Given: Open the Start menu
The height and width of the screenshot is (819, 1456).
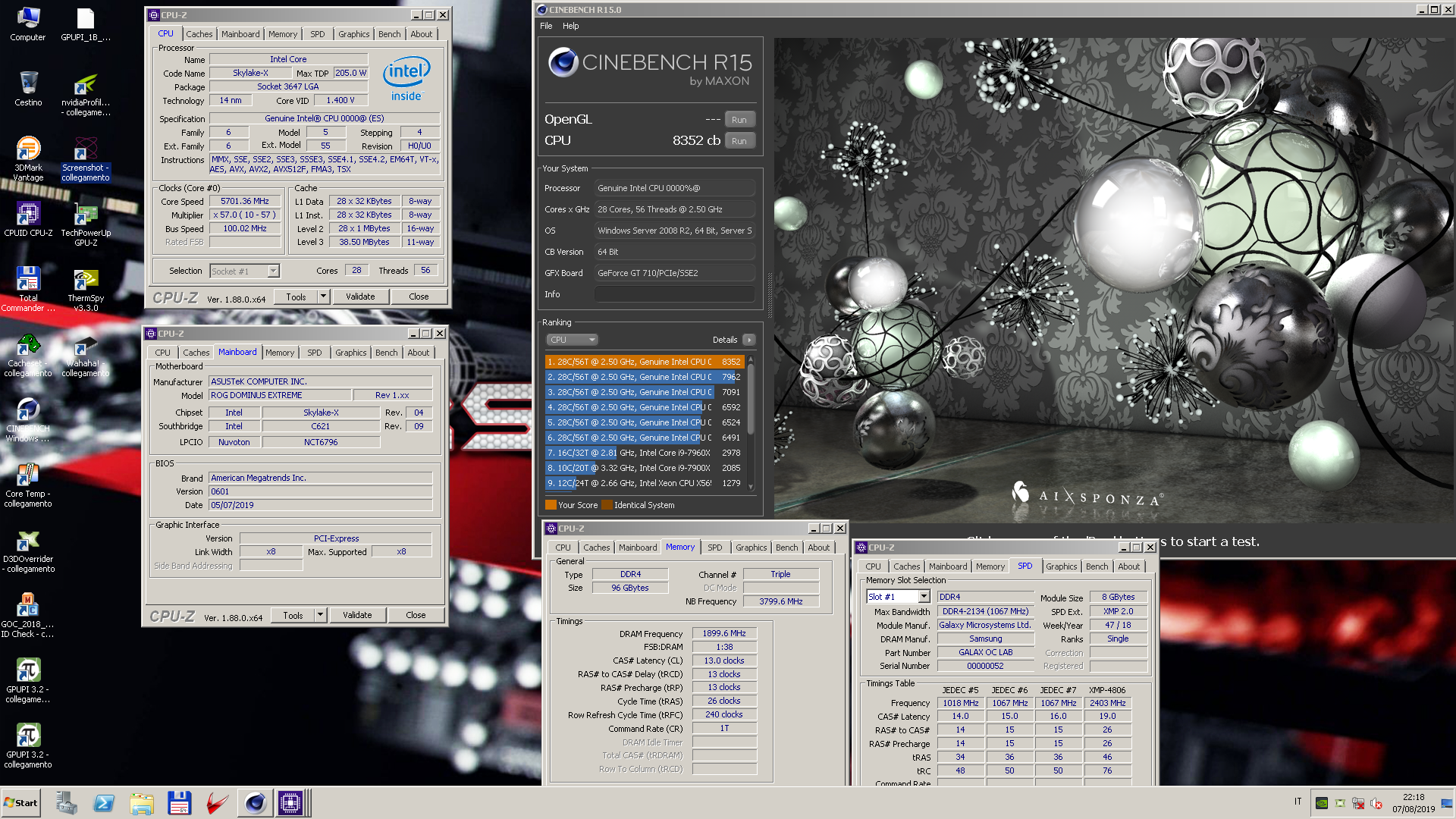Looking at the screenshot, I should coord(21,802).
